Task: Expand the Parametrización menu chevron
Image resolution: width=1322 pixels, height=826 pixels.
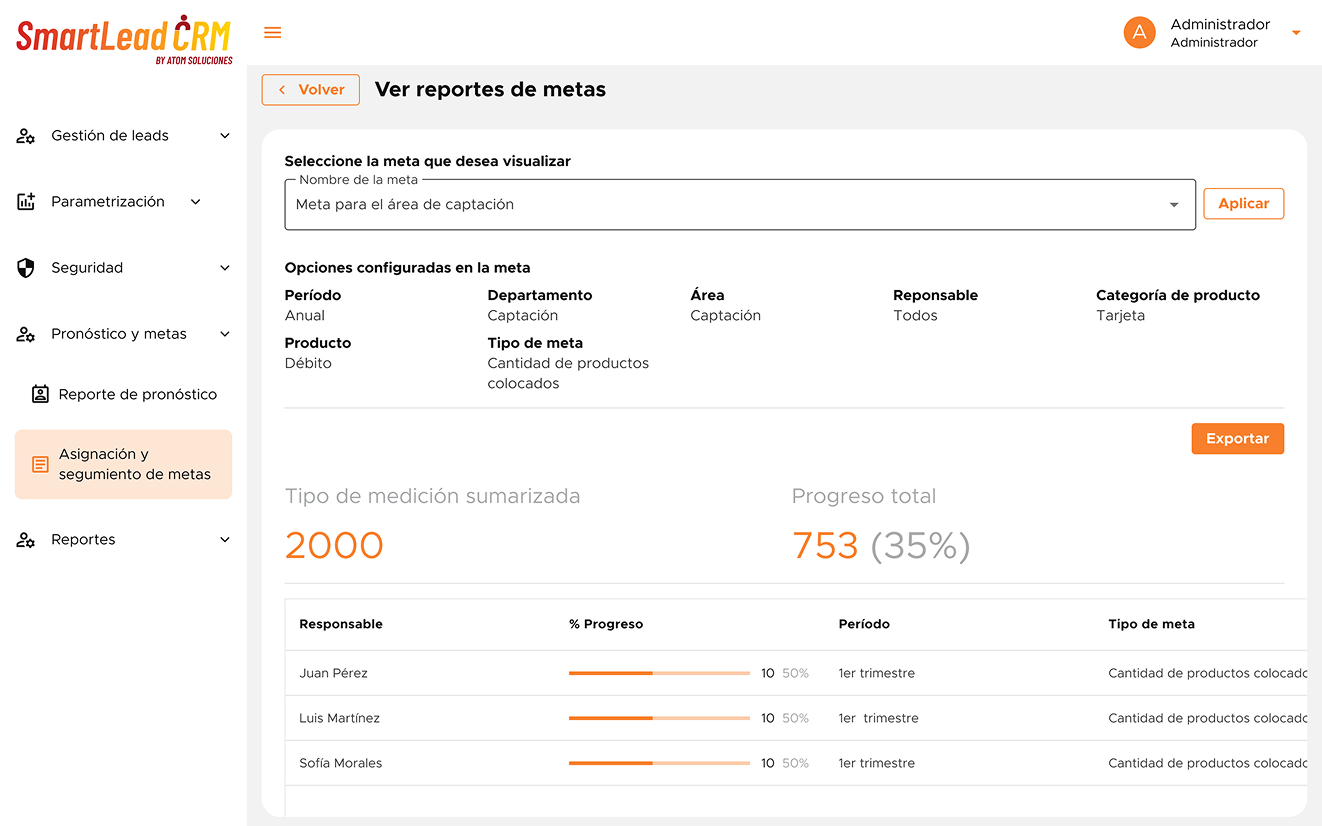Action: click(196, 202)
